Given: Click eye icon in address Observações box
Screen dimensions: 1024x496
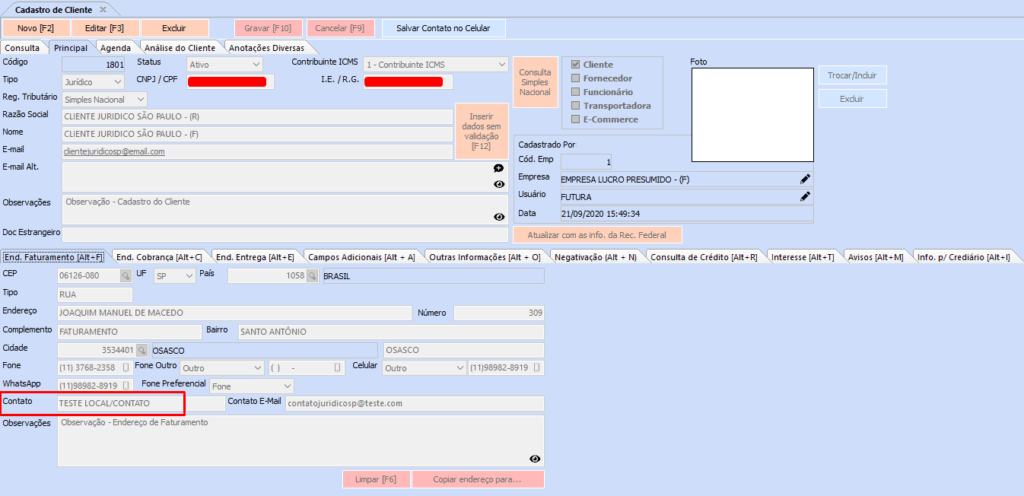Looking at the screenshot, I should (535, 458).
